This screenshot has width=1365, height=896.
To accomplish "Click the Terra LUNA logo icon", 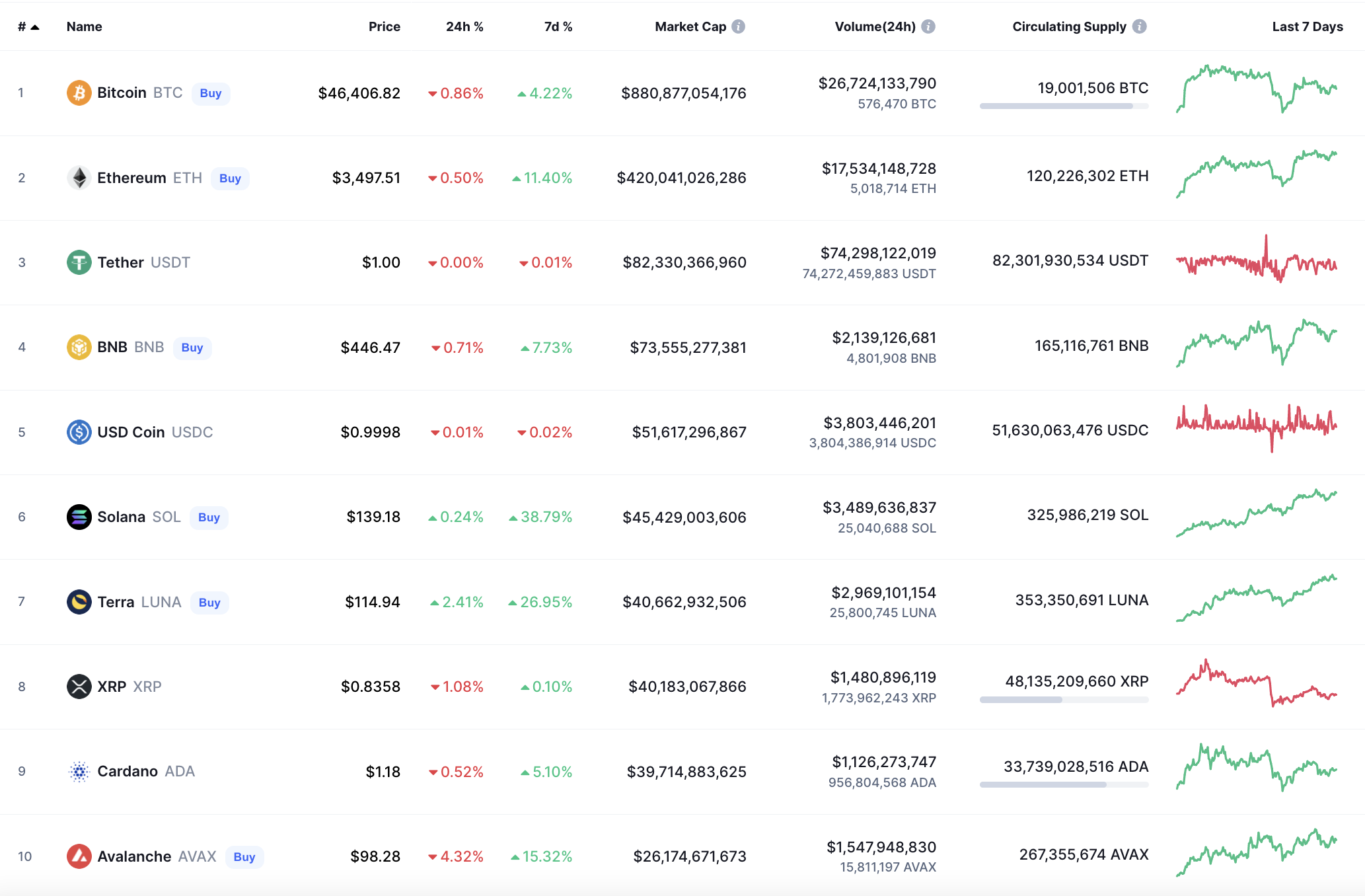I will pos(79,602).
